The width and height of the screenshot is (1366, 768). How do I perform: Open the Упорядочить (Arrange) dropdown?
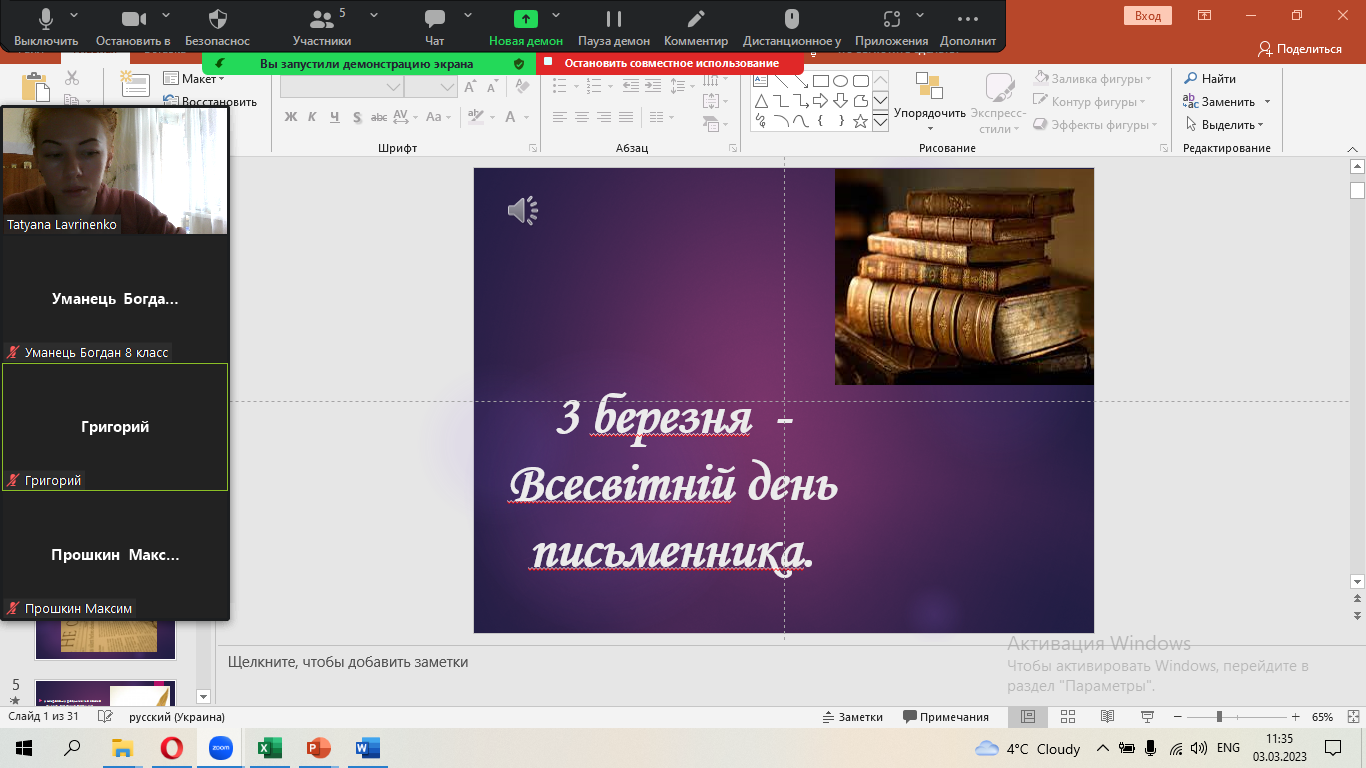click(929, 113)
